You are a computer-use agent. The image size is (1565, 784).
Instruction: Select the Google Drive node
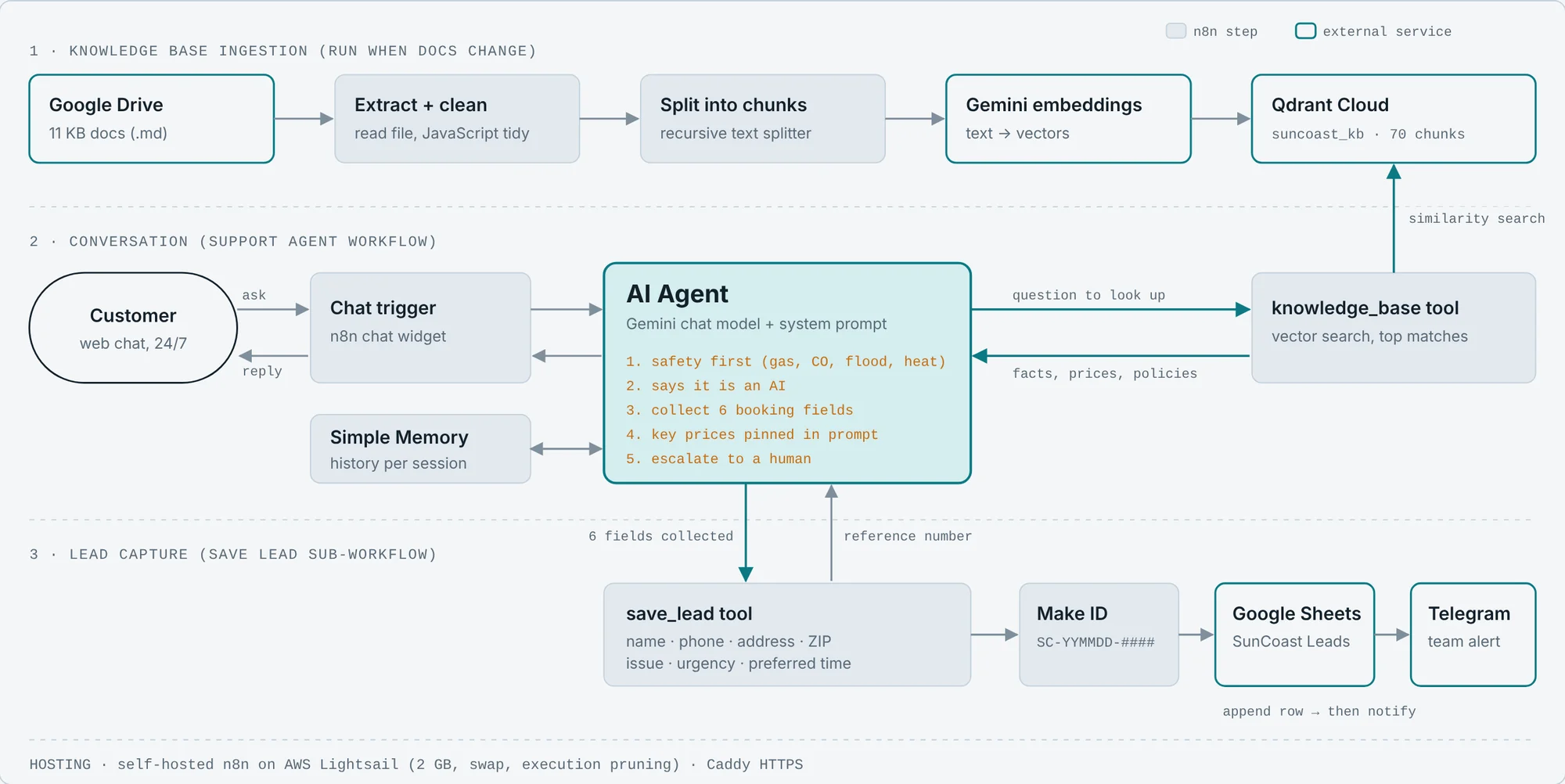tap(152, 119)
